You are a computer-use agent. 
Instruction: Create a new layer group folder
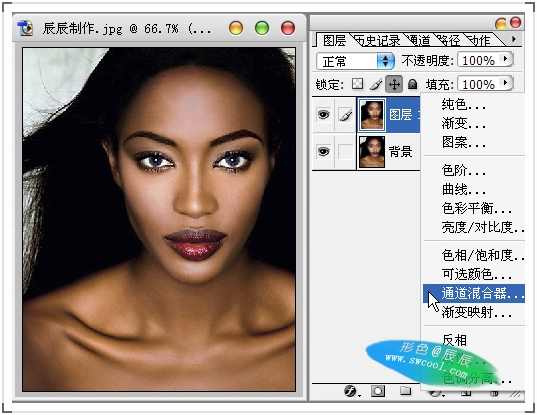click(x=405, y=390)
